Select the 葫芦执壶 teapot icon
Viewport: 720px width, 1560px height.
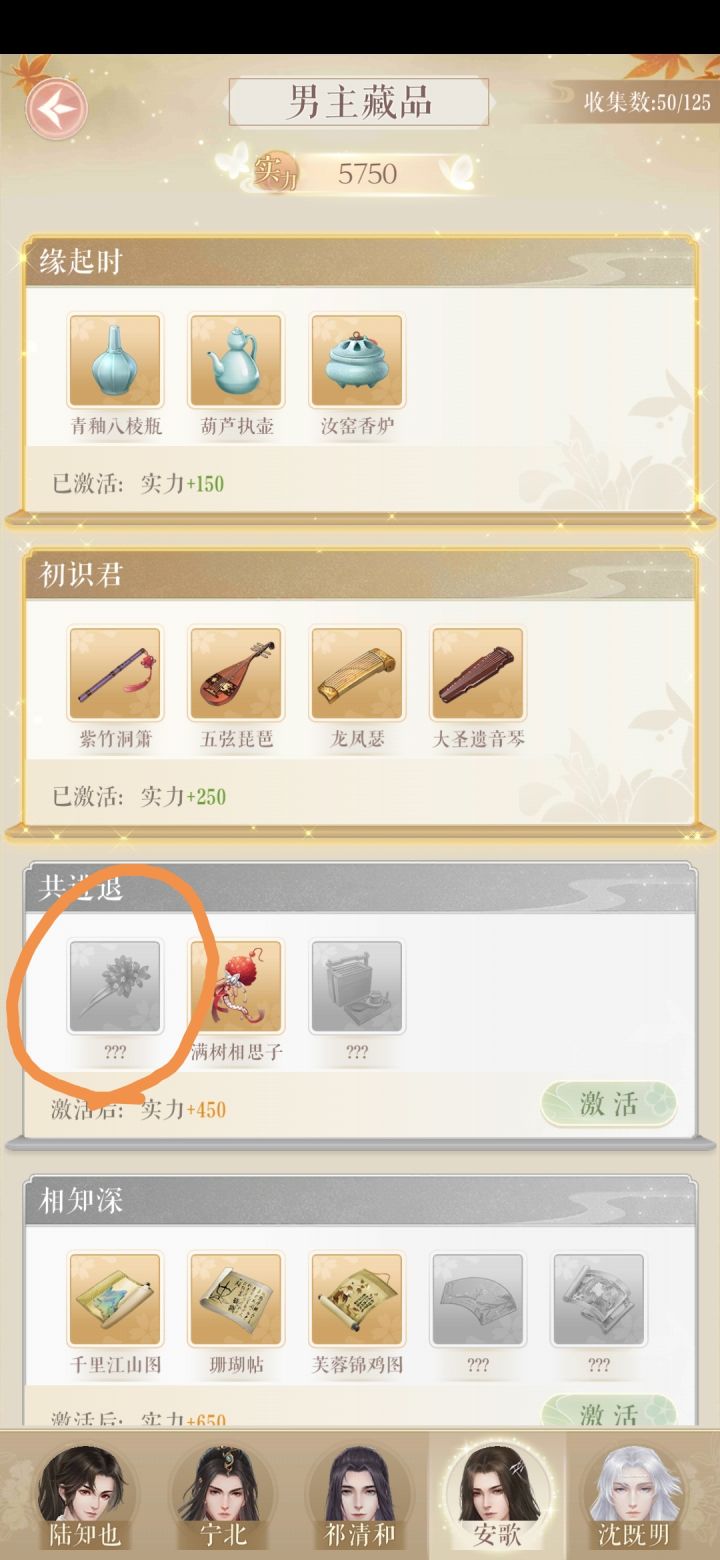click(236, 360)
